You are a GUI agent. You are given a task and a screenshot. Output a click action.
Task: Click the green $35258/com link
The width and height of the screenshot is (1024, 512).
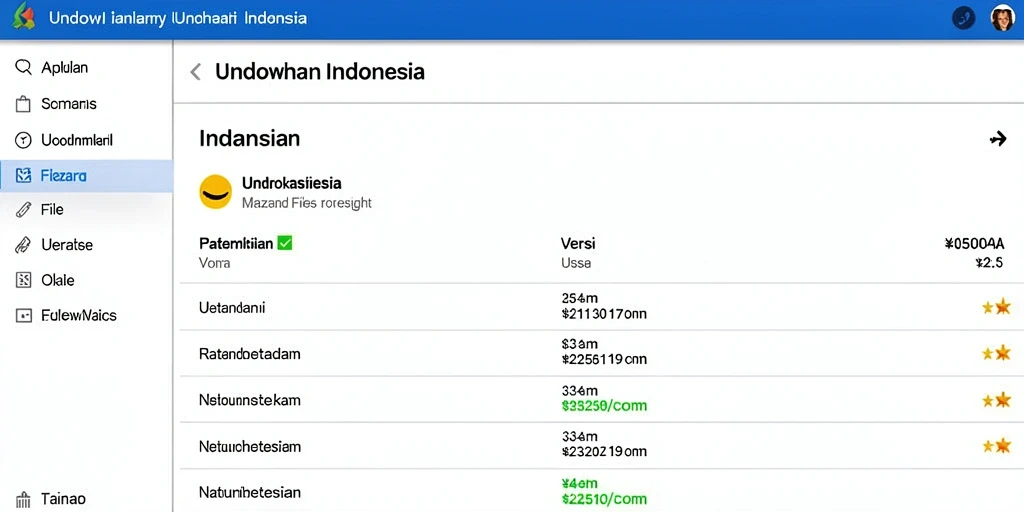(604, 406)
